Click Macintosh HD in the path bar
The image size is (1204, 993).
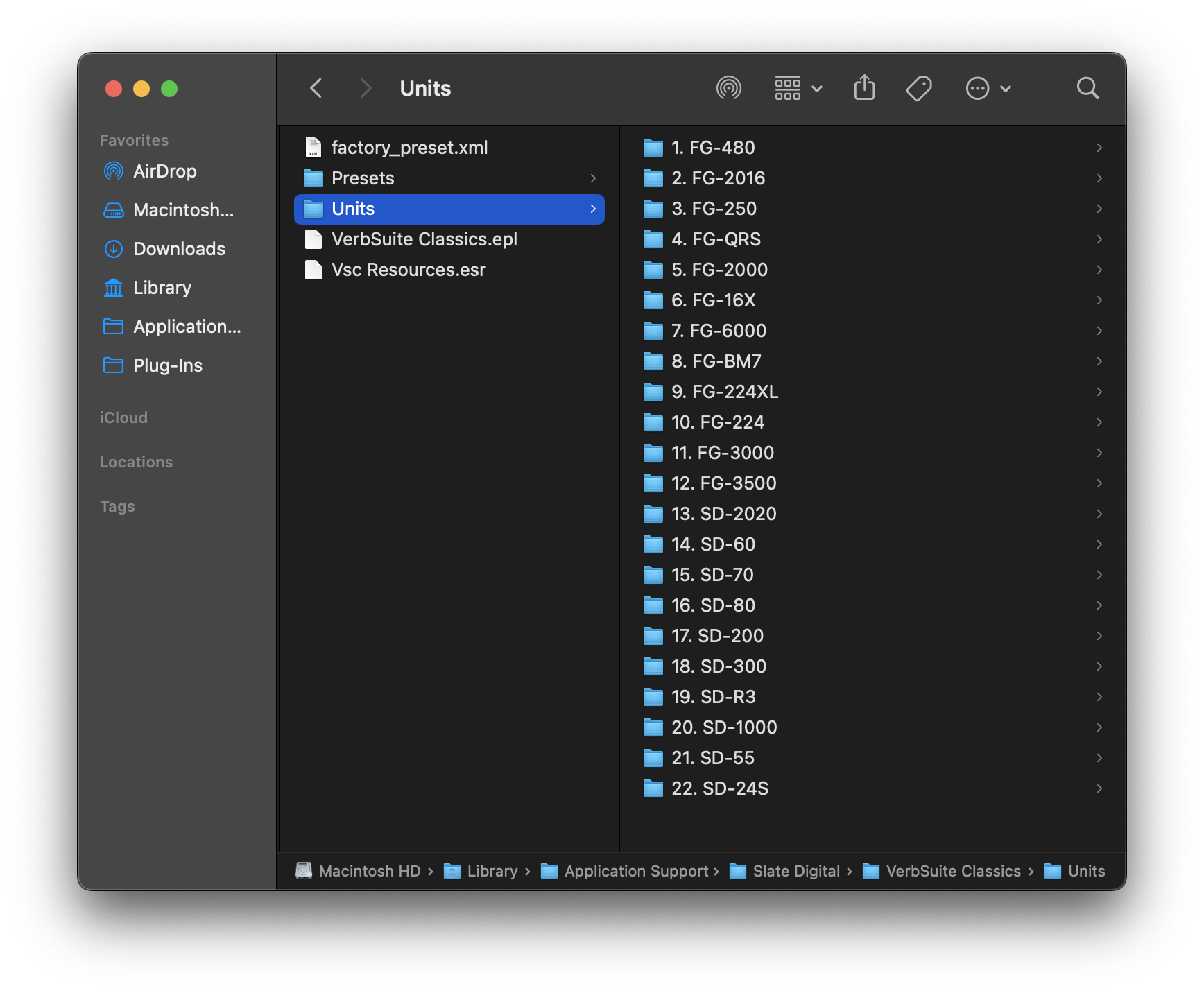pyautogui.click(x=358, y=871)
